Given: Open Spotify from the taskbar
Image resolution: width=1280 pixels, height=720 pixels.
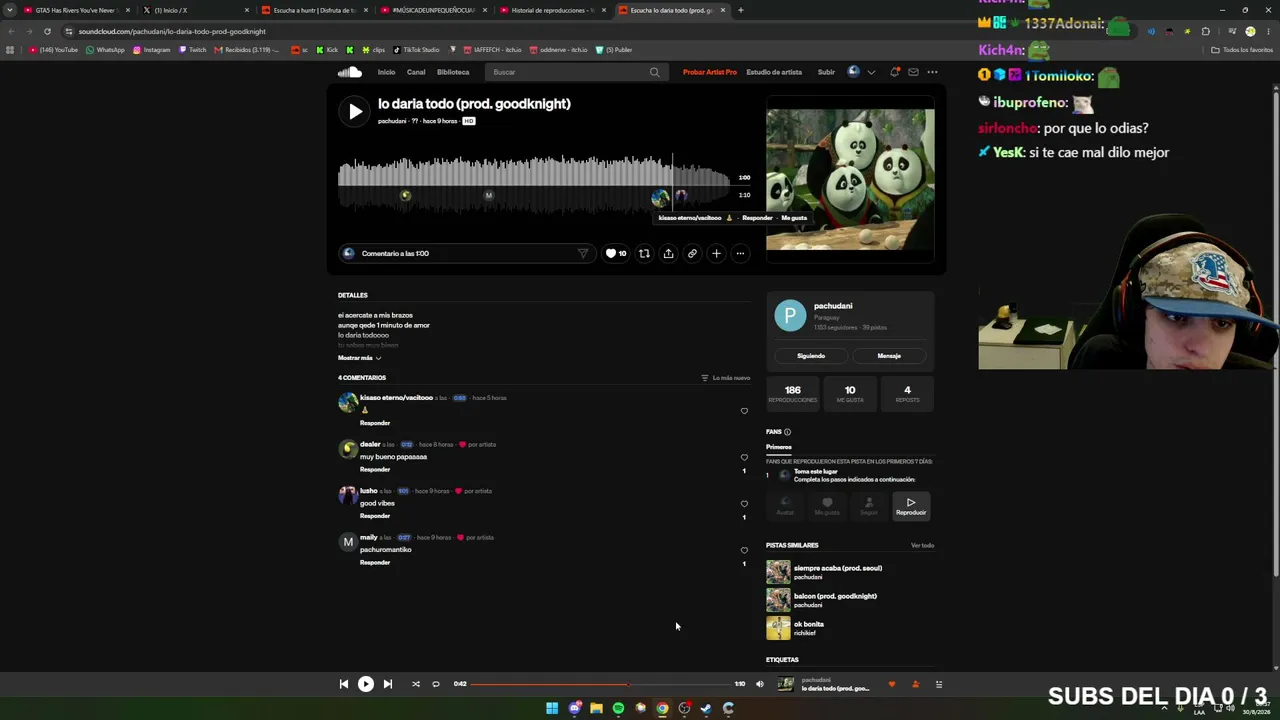Looking at the screenshot, I should (x=618, y=708).
